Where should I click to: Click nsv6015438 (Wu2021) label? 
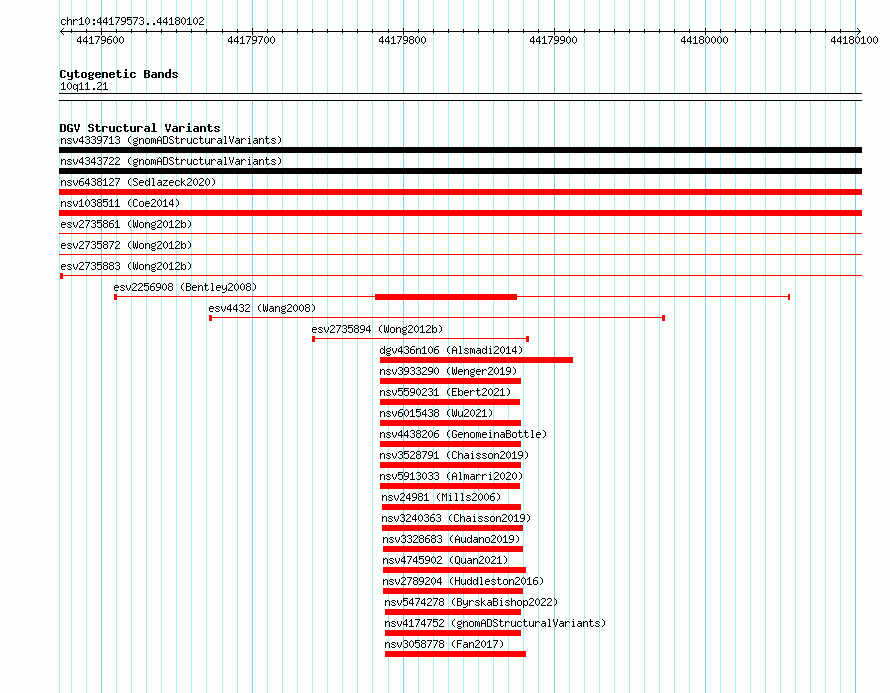[x=436, y=413]
